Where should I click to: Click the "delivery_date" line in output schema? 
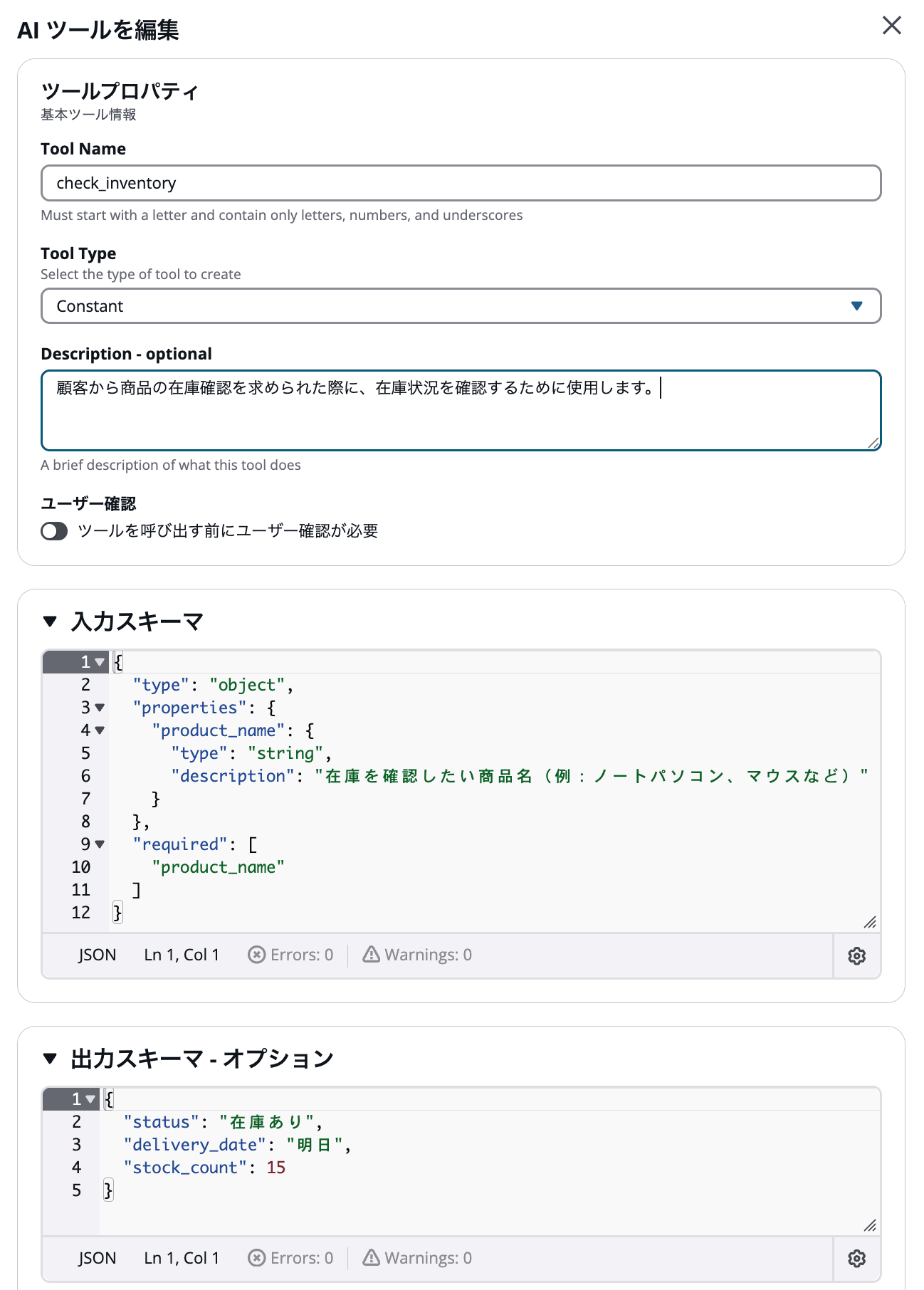pos(237,1145)
